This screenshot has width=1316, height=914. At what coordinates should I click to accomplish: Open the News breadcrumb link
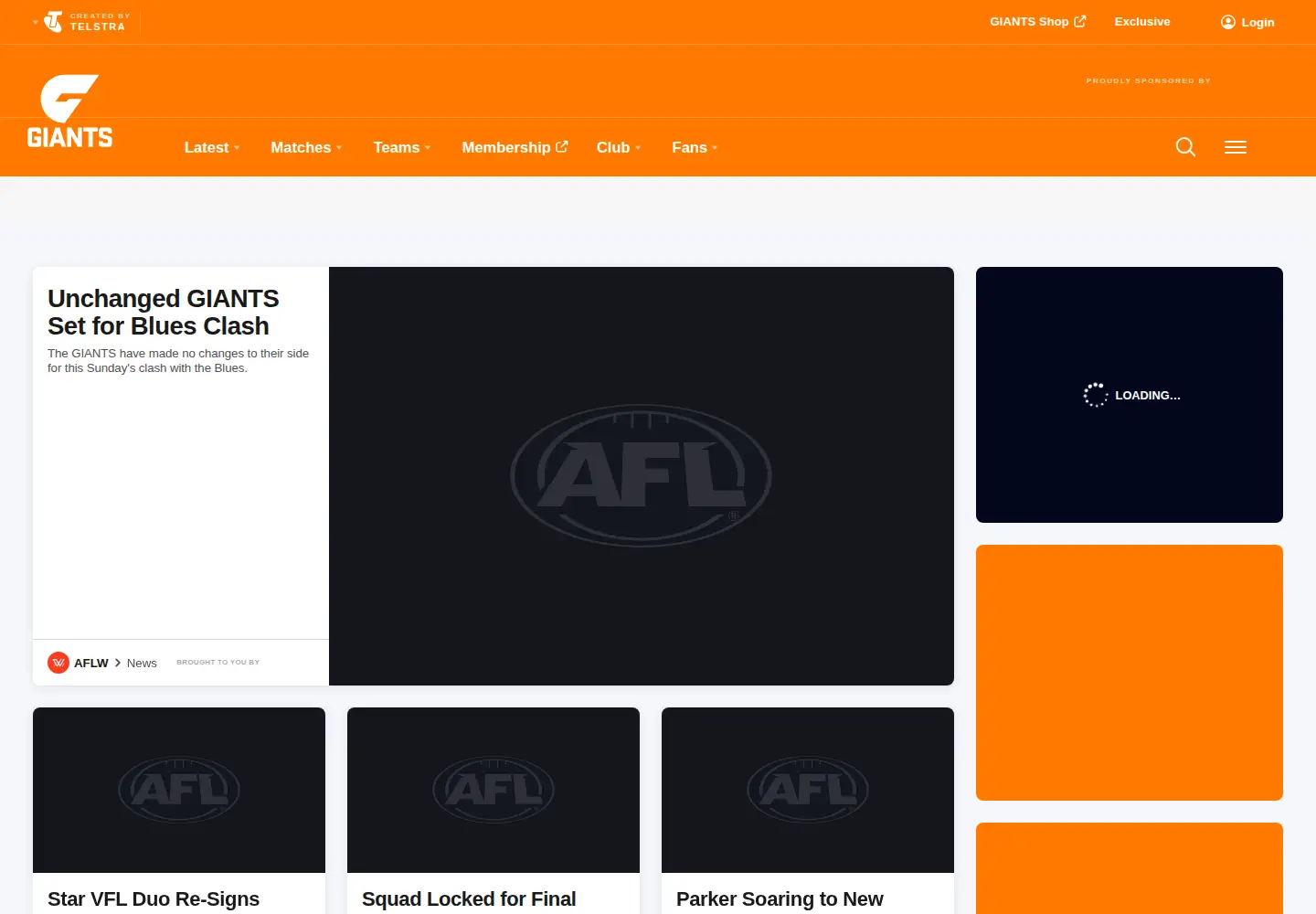[142, 663]
